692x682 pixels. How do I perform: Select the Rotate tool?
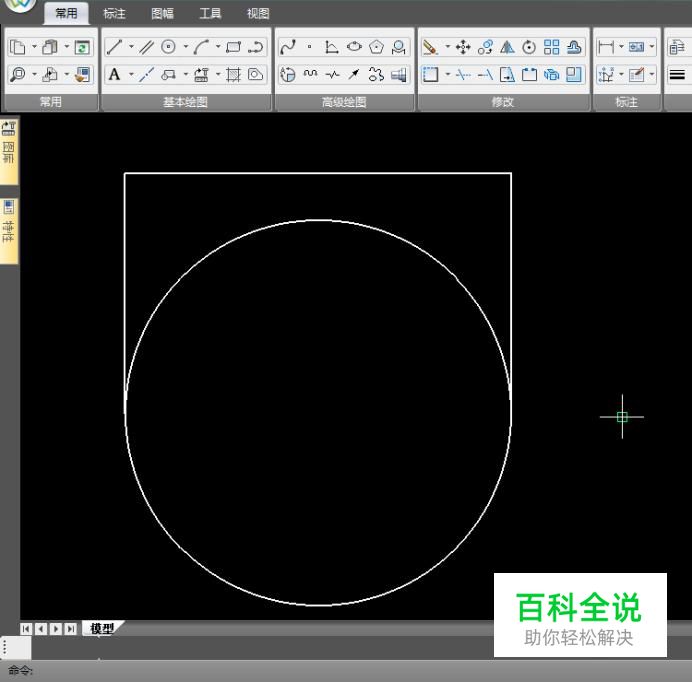click(x=529, y=47)
